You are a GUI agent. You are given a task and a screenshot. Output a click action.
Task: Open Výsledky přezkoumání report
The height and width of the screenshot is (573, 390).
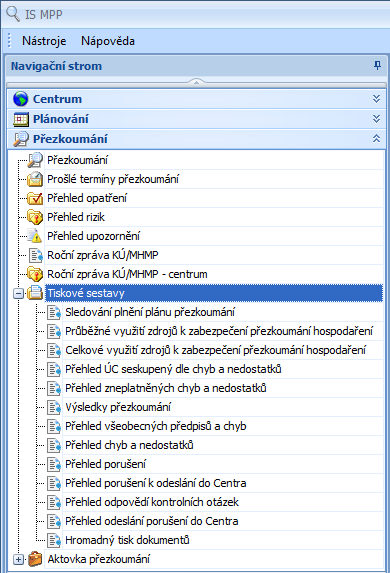coord(118,407)
